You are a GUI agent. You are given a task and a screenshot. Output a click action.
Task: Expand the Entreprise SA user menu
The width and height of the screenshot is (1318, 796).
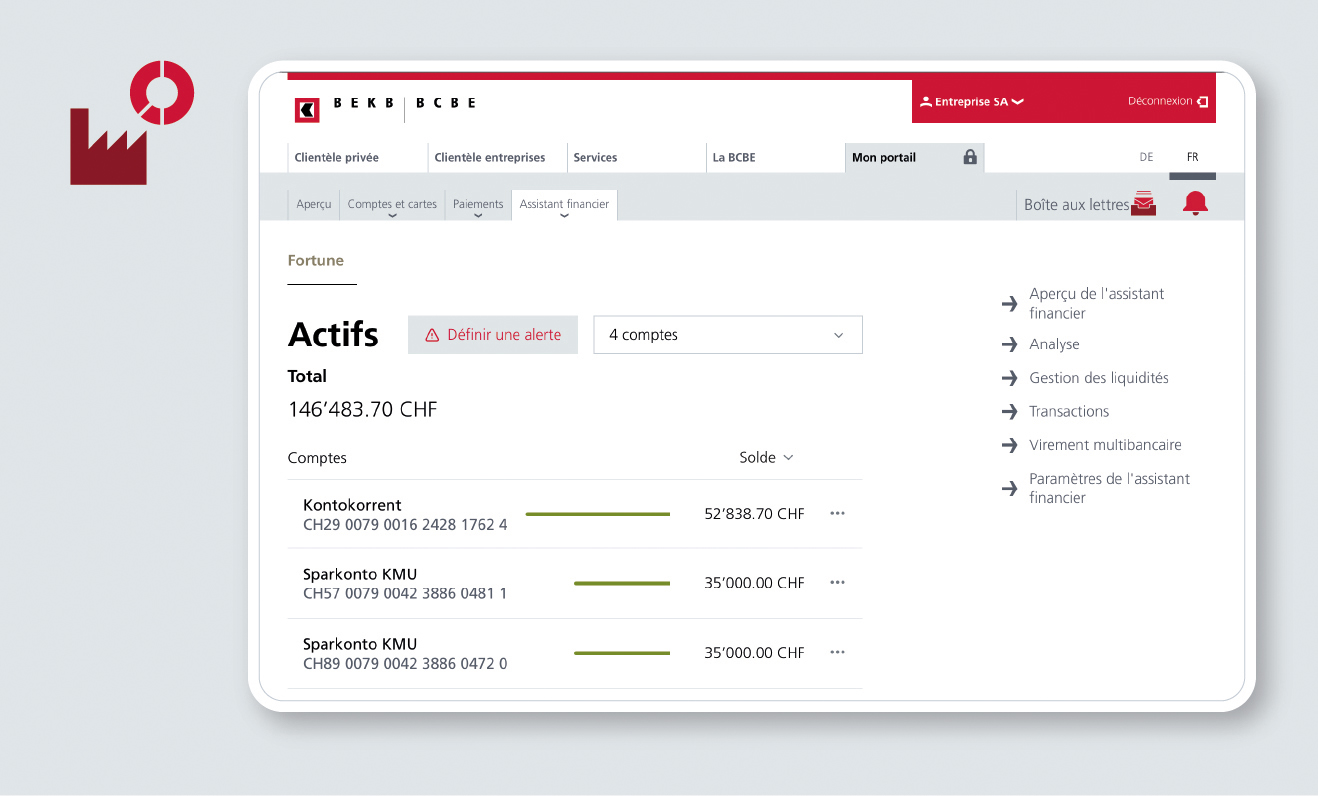pyautogui.click(x=971, y=102)
